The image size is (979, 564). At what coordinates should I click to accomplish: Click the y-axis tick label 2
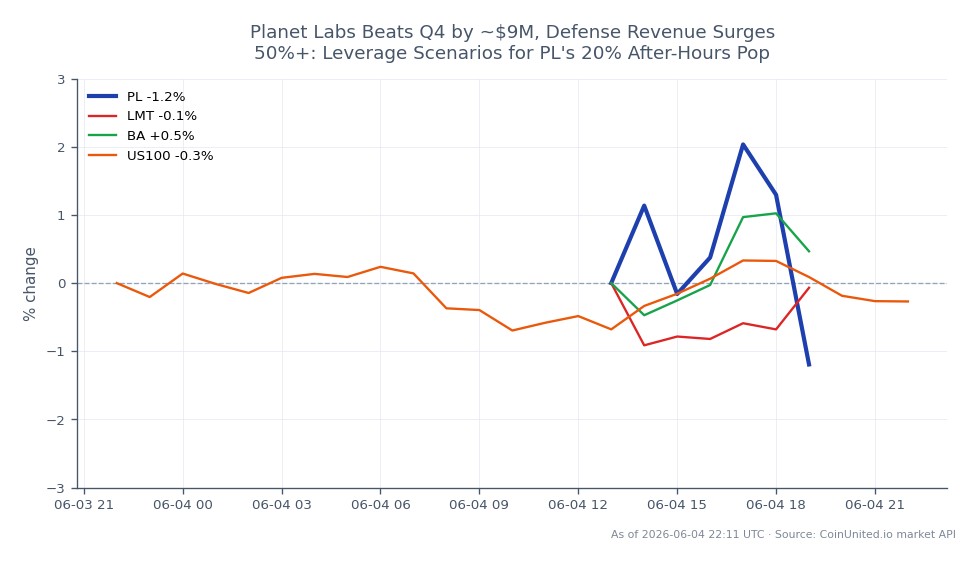coord(61,148)
